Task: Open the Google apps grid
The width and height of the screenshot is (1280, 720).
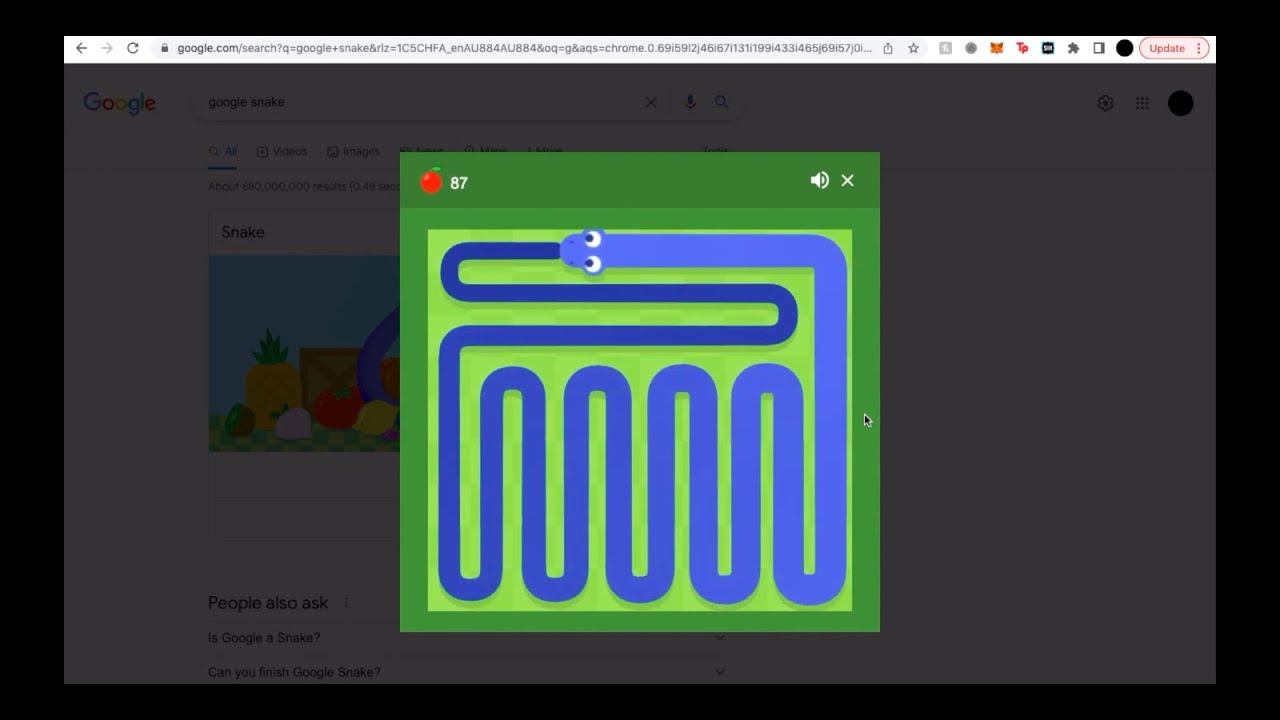Action: (x=1142, y=103)
